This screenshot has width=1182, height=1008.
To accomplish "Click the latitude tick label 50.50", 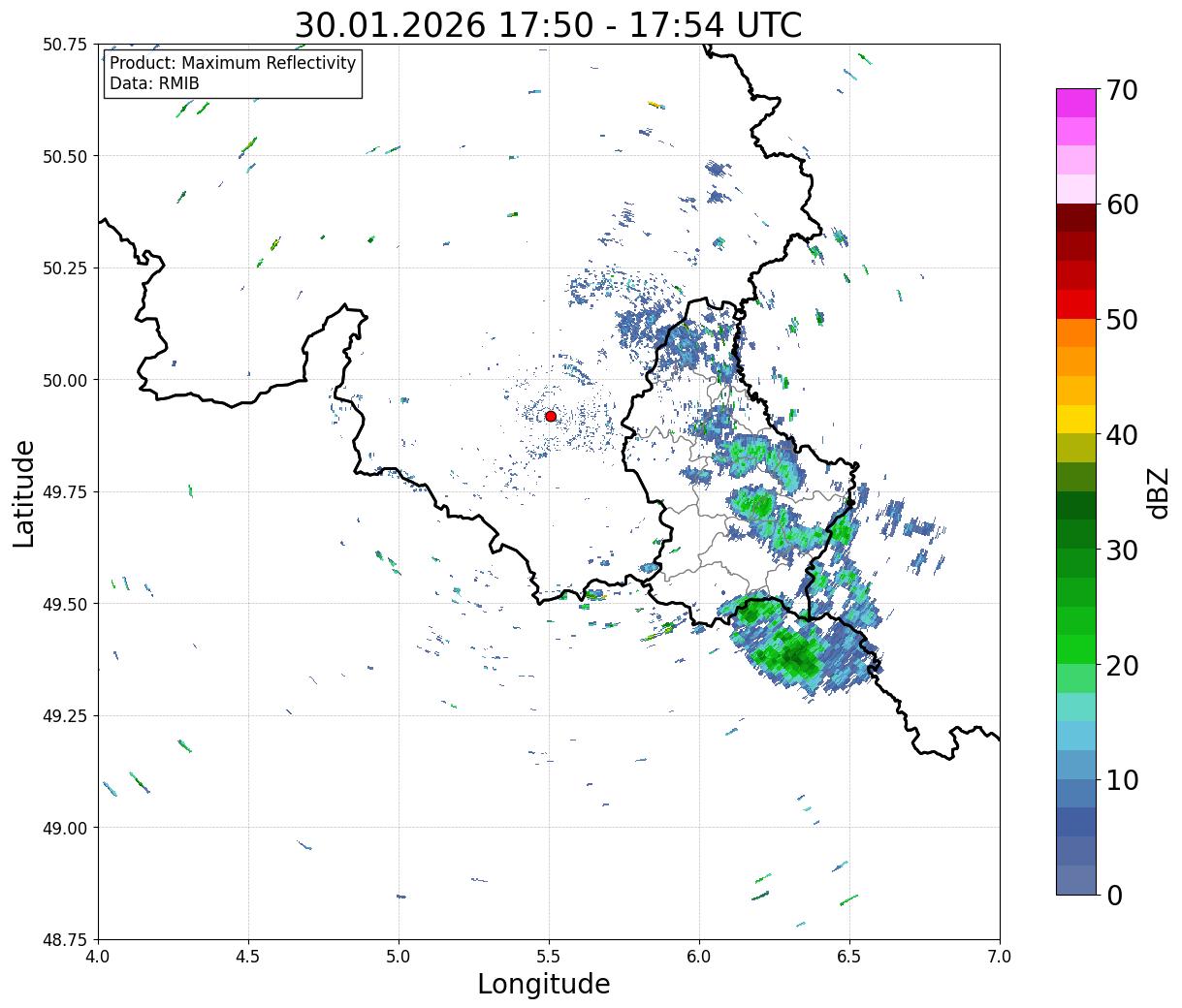I will 65,156.
